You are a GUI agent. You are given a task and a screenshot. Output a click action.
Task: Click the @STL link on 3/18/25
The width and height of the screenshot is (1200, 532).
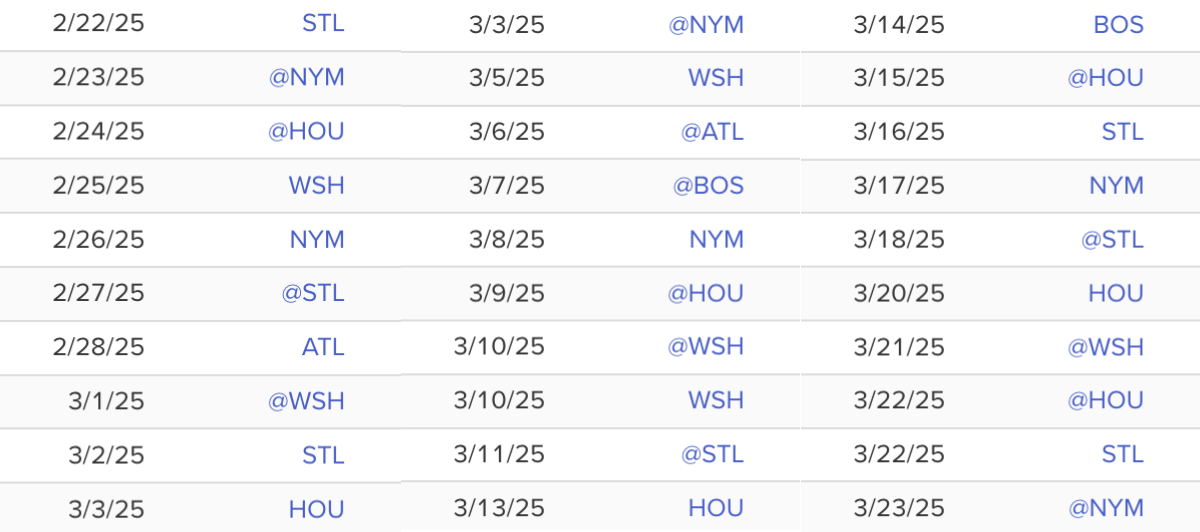(1112, 239)
